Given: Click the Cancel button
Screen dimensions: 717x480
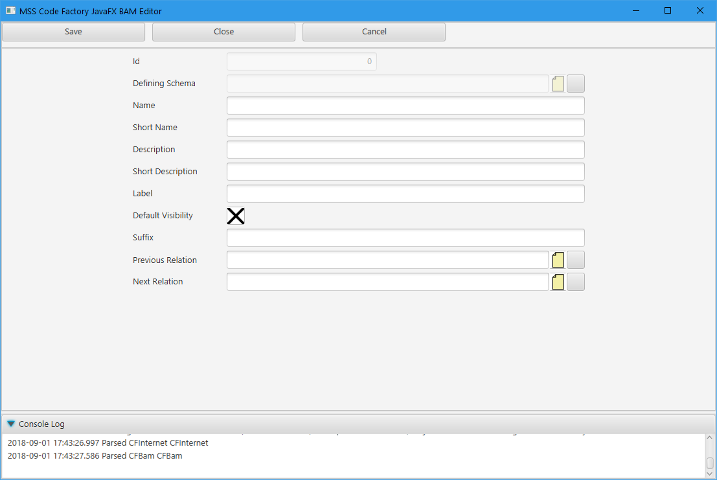Looking at the screenshot, I should tap(373, 32).
